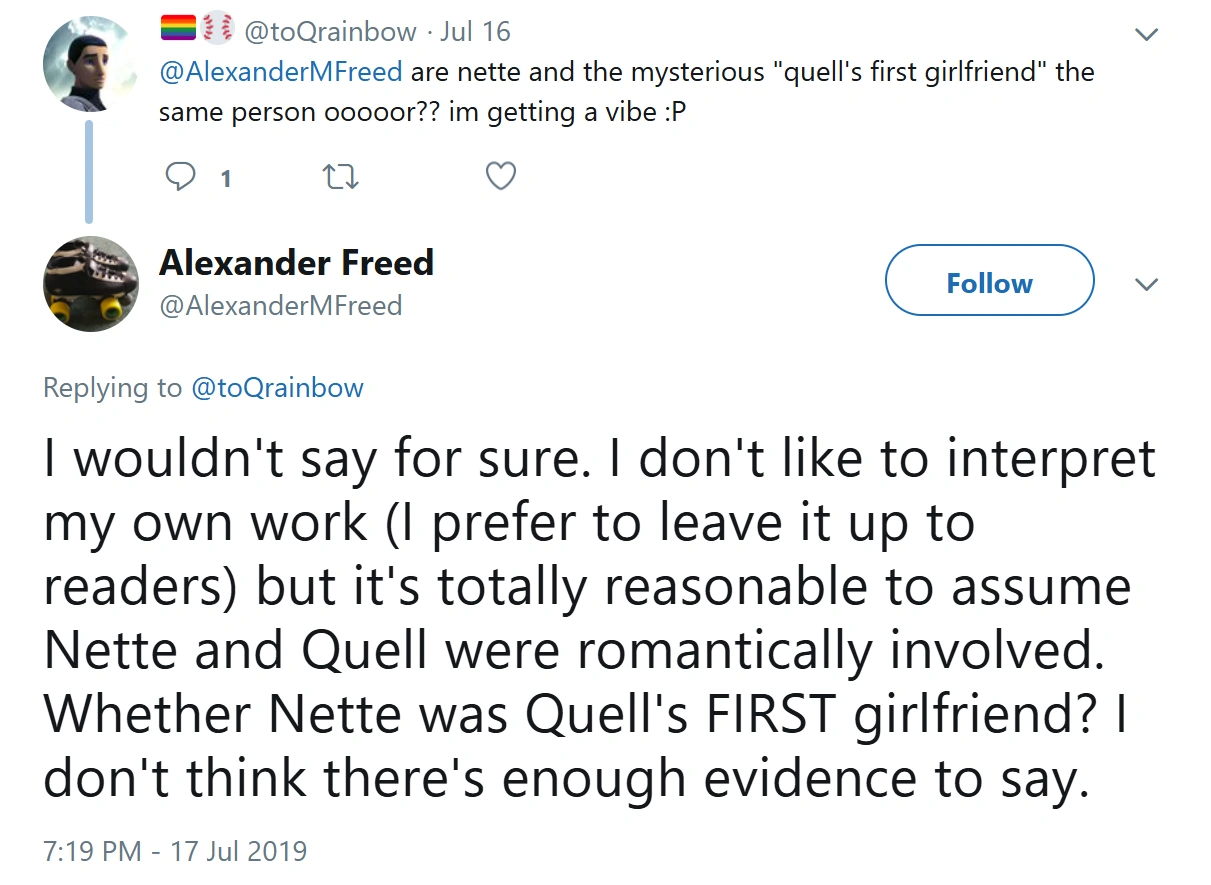Screen dimensions: 1211x885
Task: Open toQrainbow's profile avatar
Action: (89, 64)
